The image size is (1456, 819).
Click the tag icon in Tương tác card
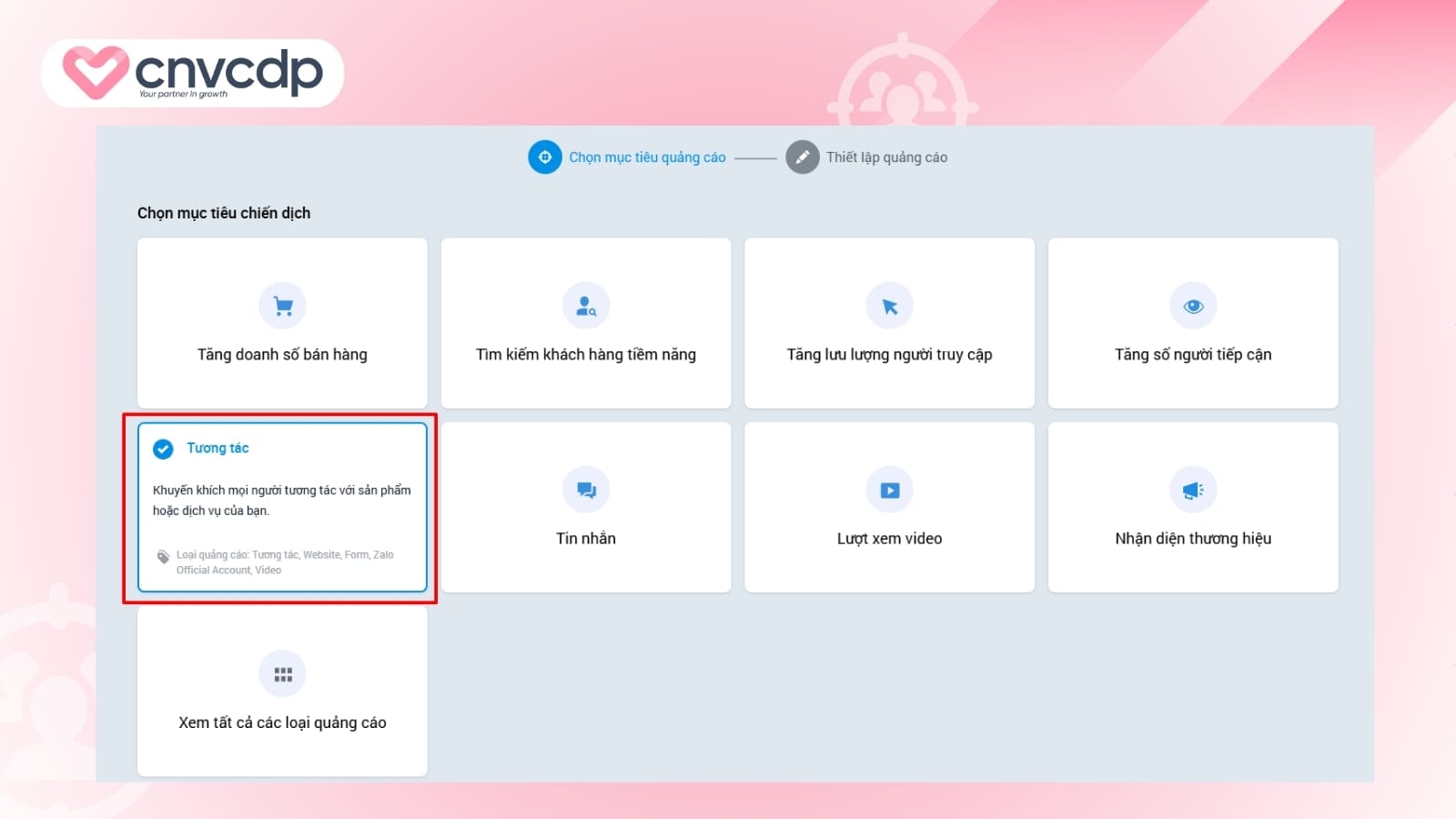163,557
